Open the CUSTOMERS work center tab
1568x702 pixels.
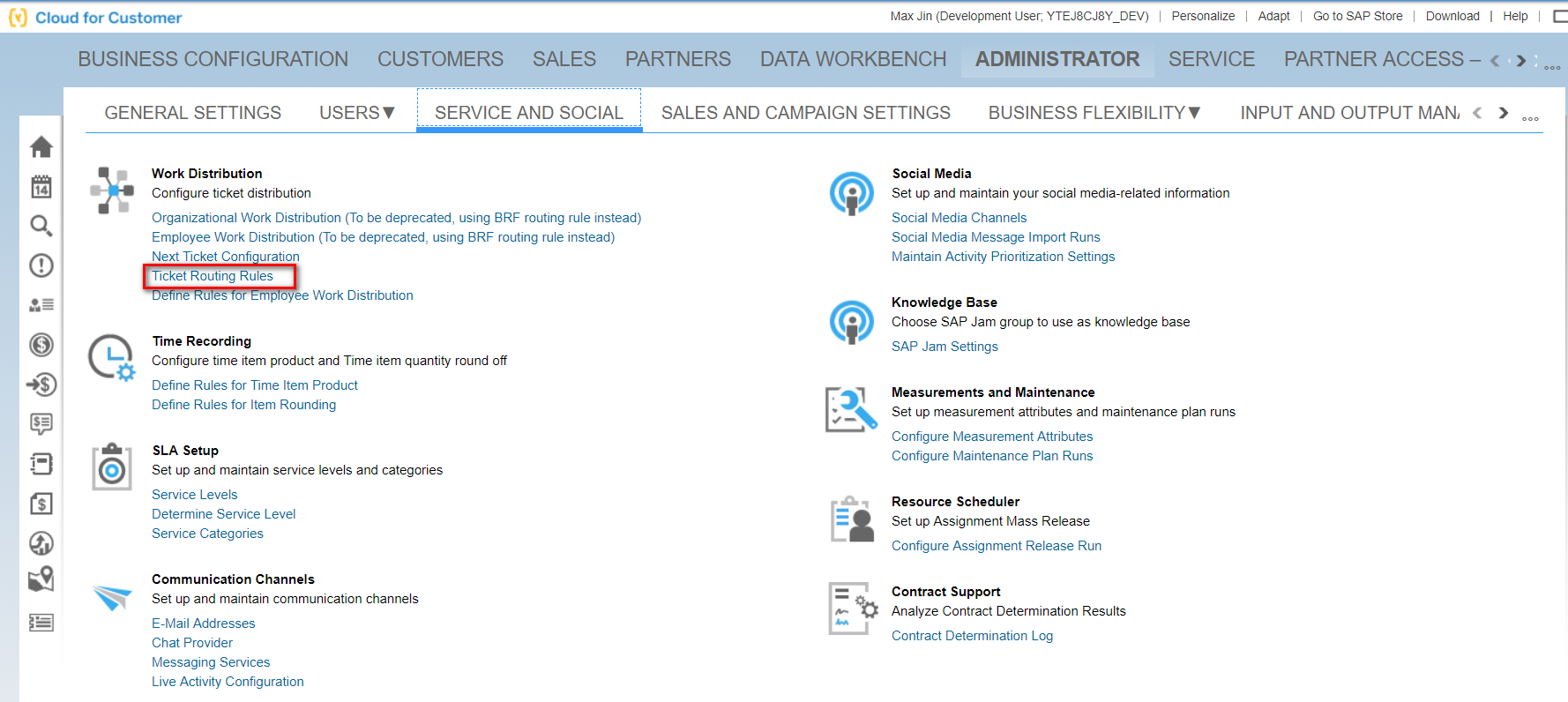441,59
